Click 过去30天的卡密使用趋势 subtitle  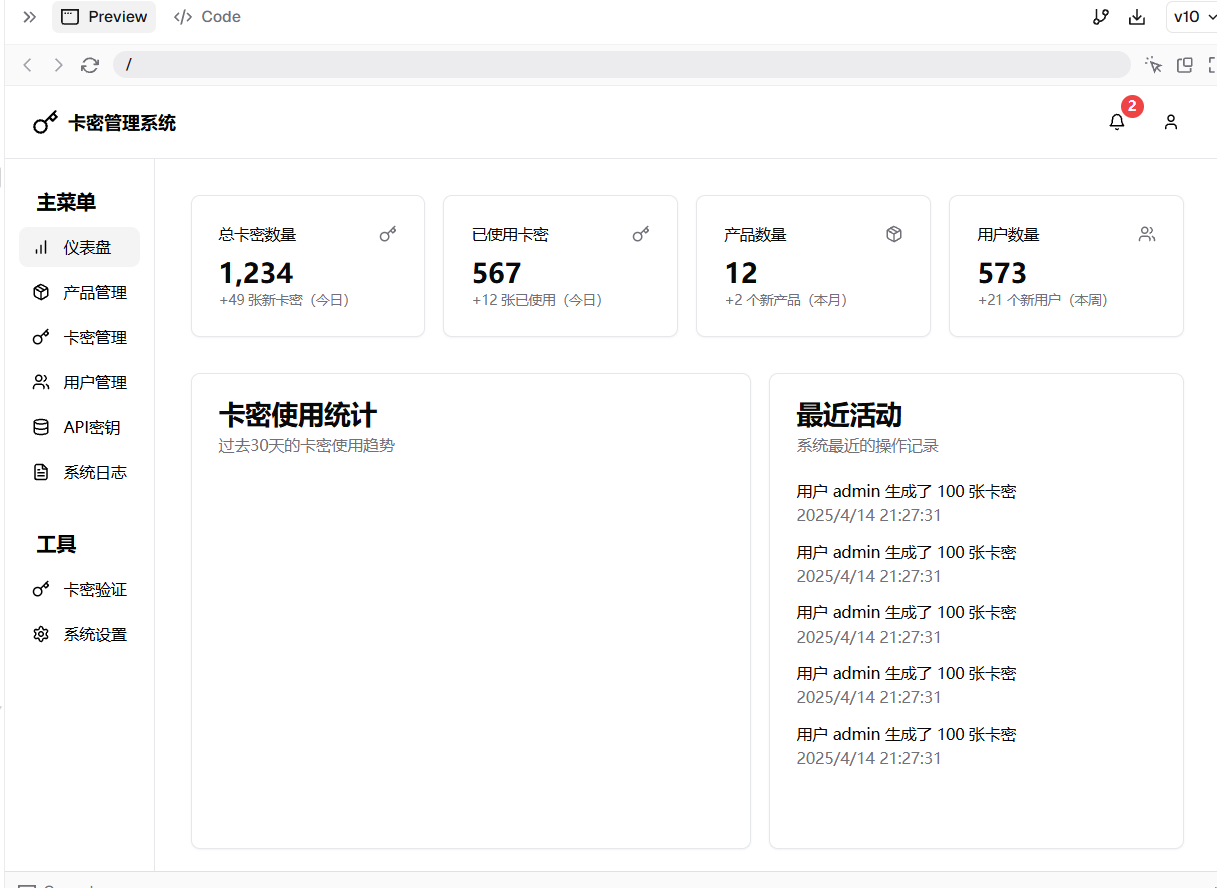pos(307,445)
